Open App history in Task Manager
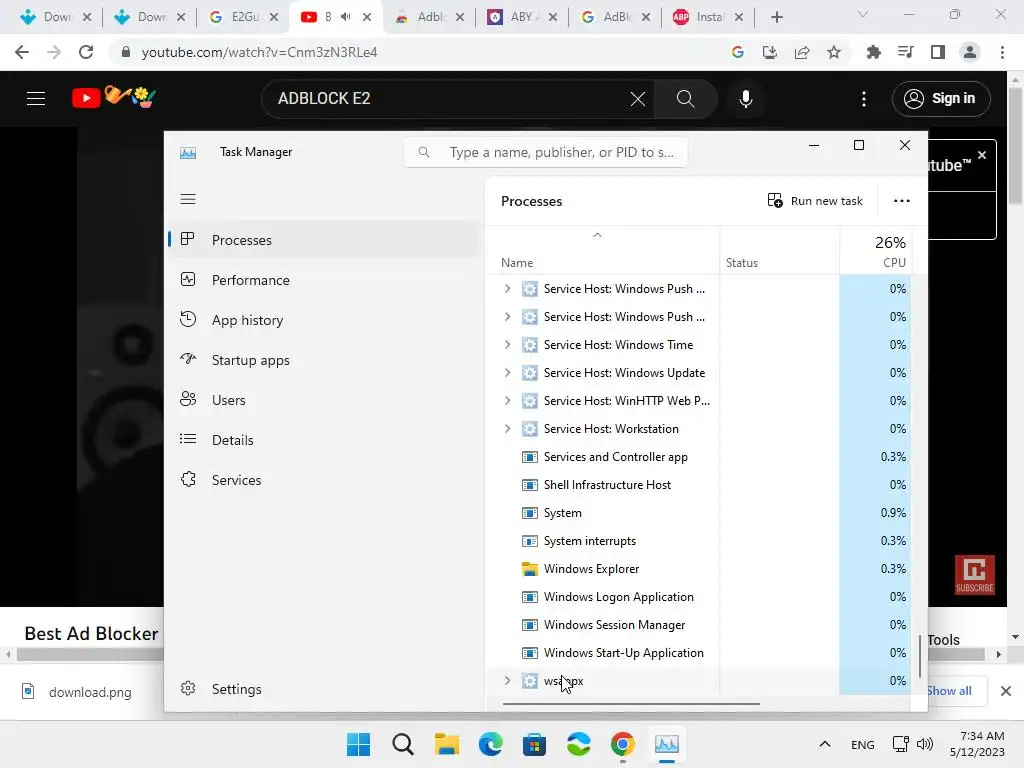This screenshot has height=768, width=1024. click(x=324, y=320)
